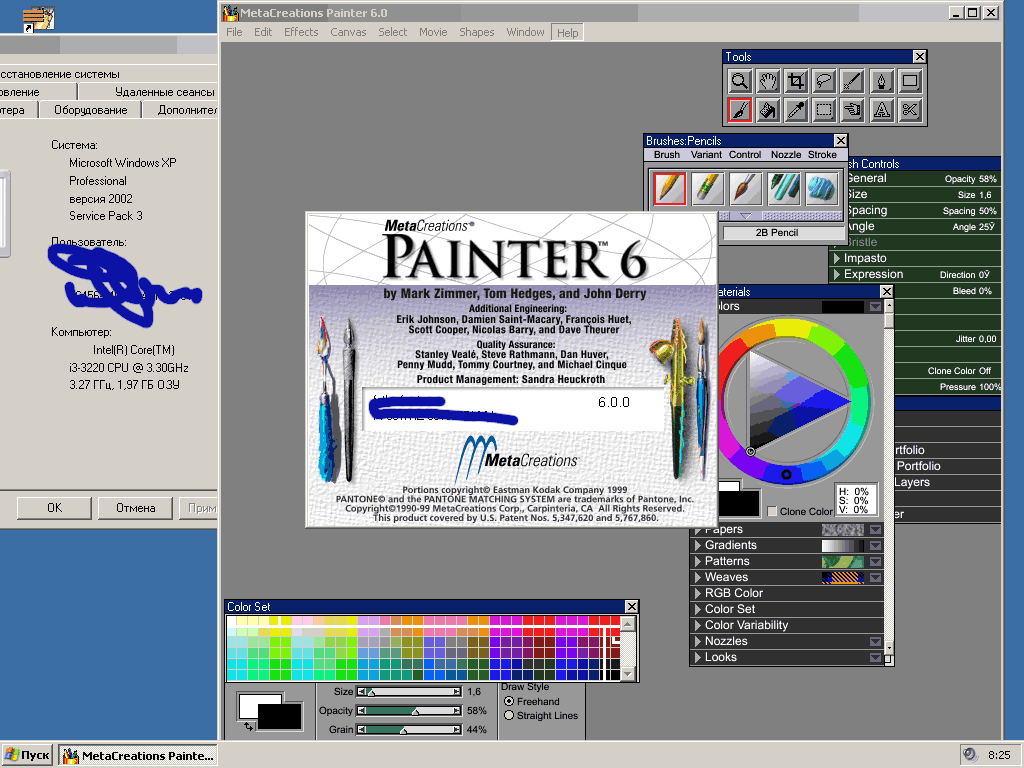Expand the Weaves section arrow
The height and width of the screenshot is (768, 1024).
pos(697,577)
